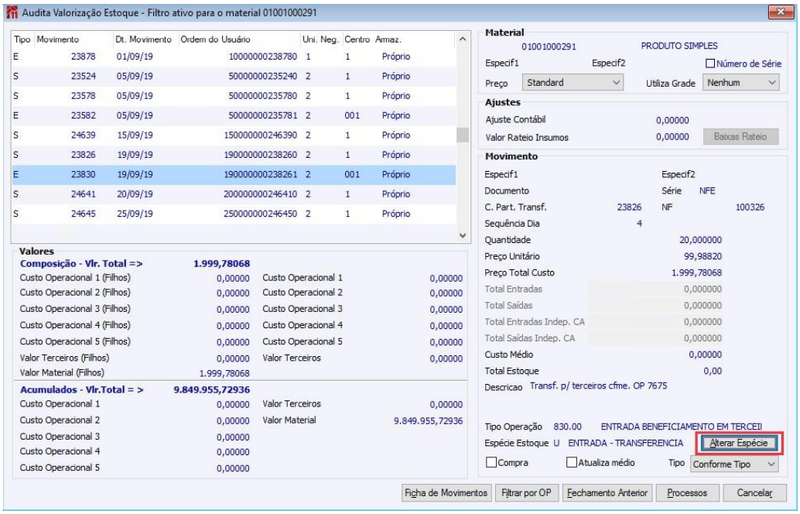Click the Filtrar por OP button

tap(527, 493)
